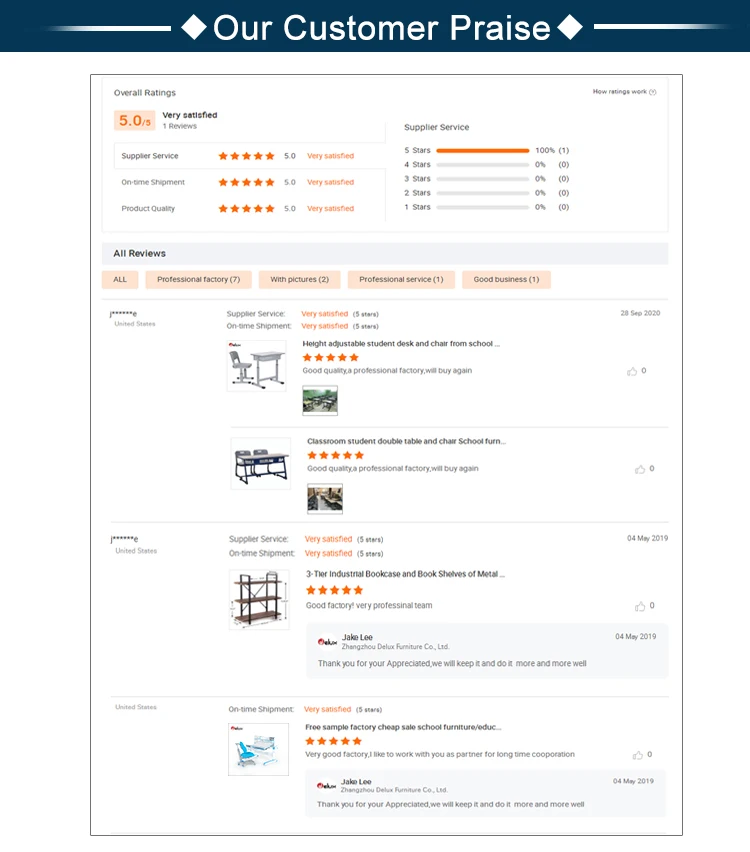View customer photo under double table review
This screenshot has height=852, width=750.
(x=325, y=499)
